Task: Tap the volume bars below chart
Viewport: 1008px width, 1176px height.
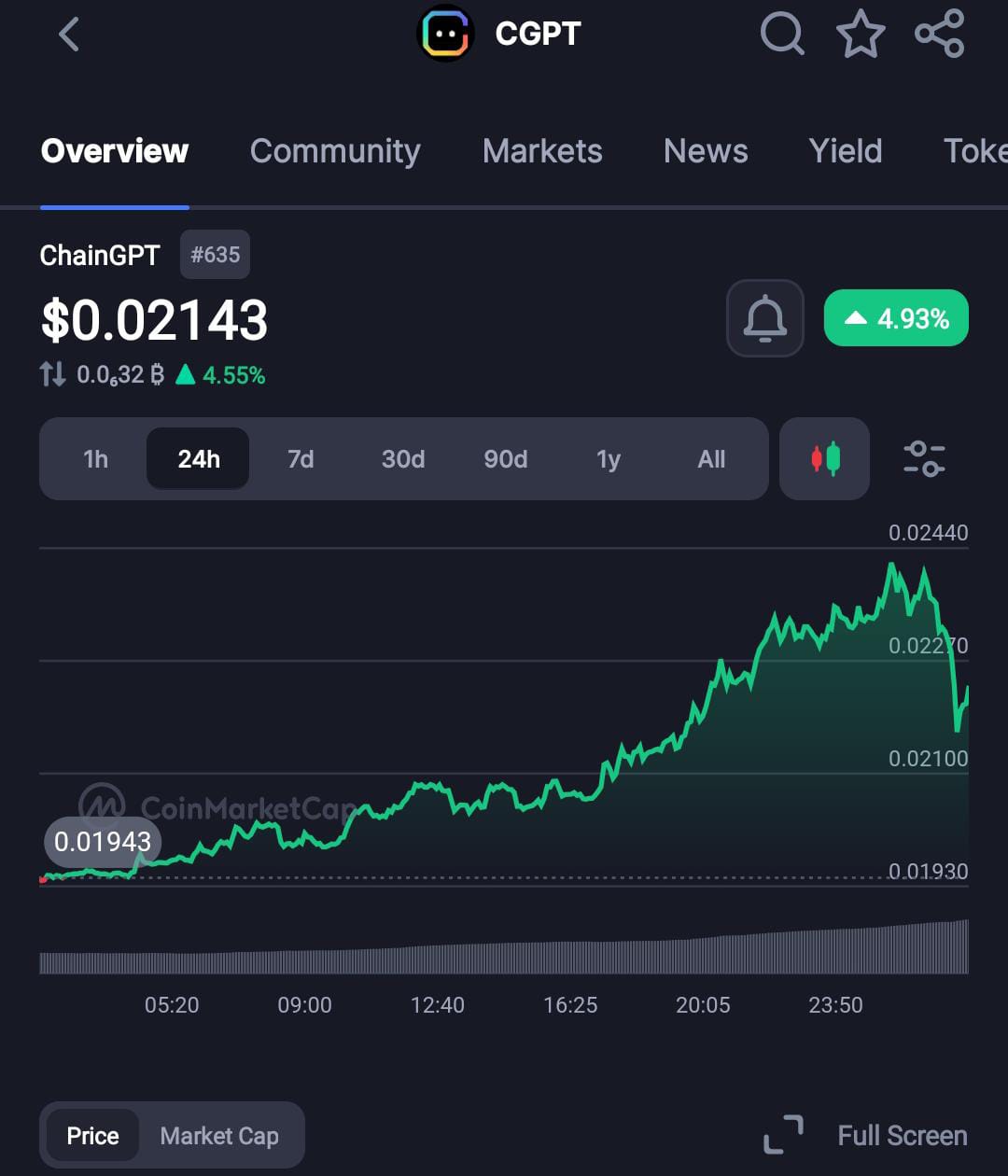Action: [504, 948]
